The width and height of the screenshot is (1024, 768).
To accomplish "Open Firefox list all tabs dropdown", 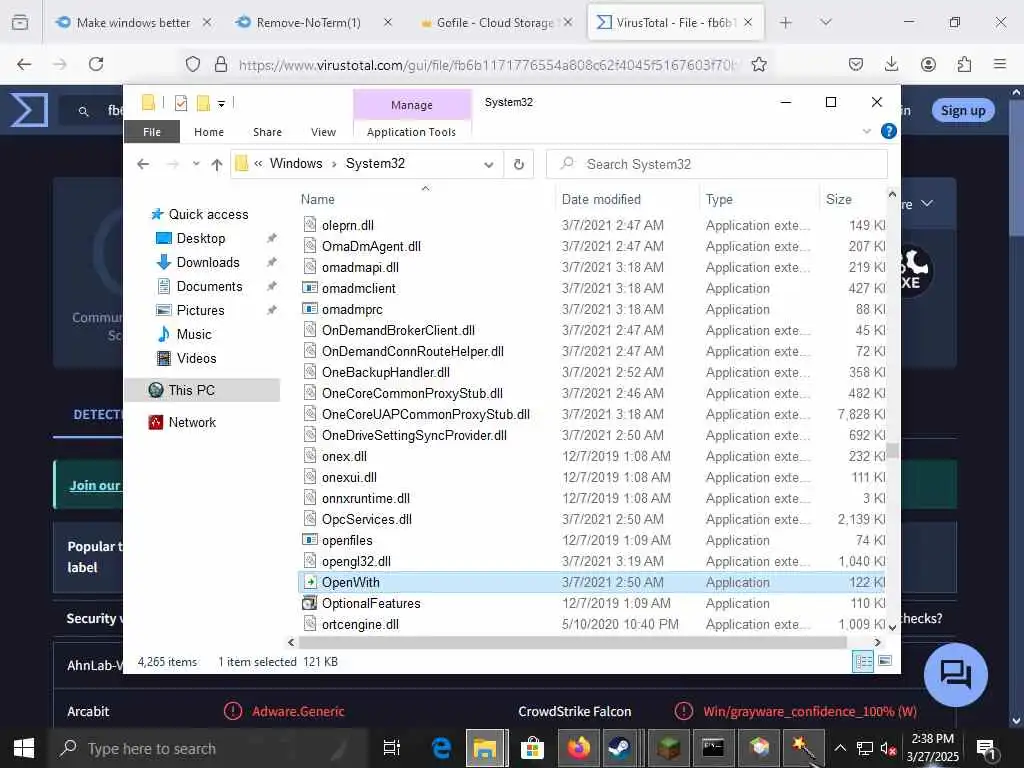I will [x=825, y=22].
